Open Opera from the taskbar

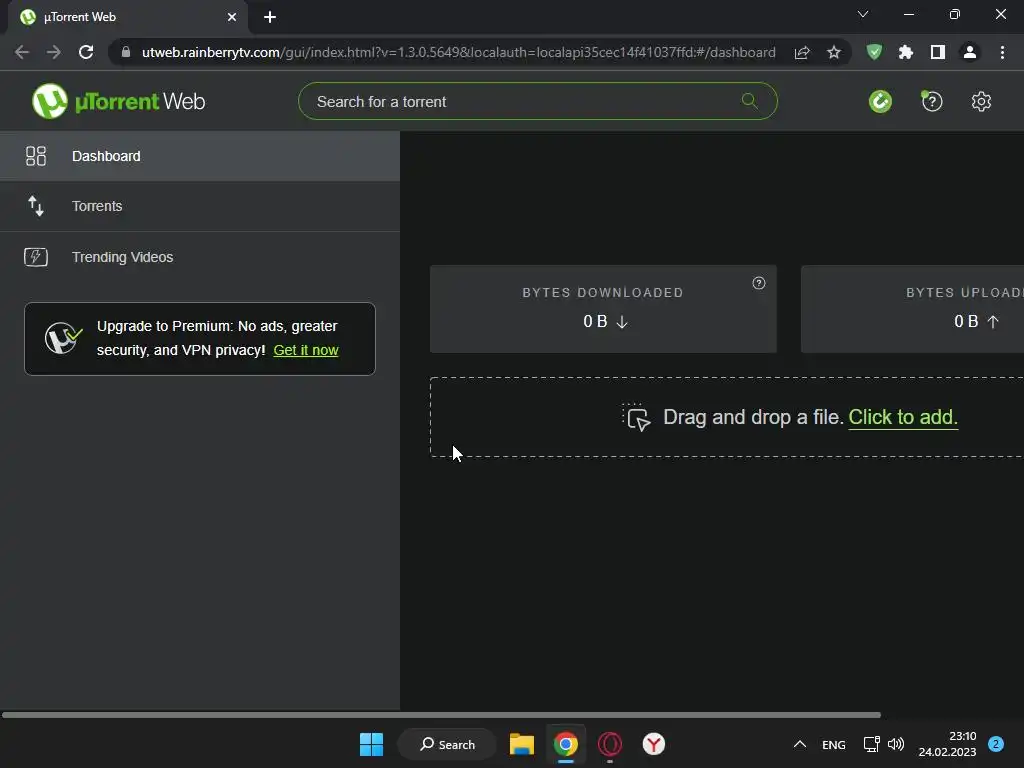click(x=609, y=744)
